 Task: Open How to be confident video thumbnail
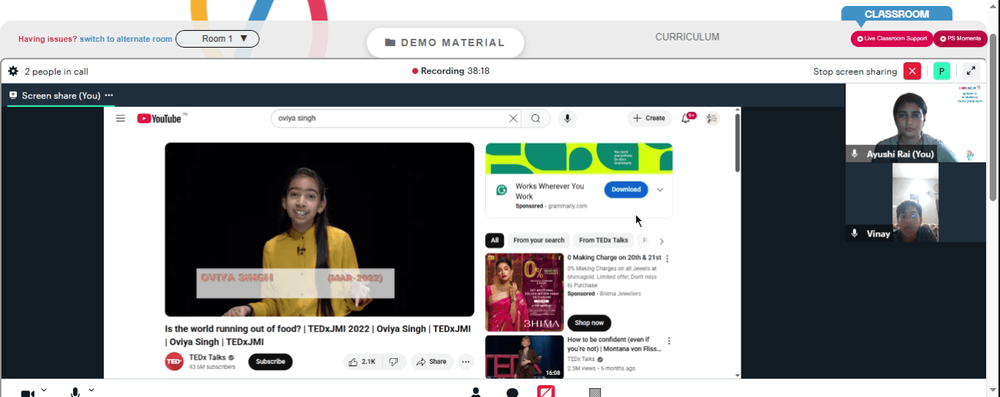pyautogui.click(x=524, y=357)
